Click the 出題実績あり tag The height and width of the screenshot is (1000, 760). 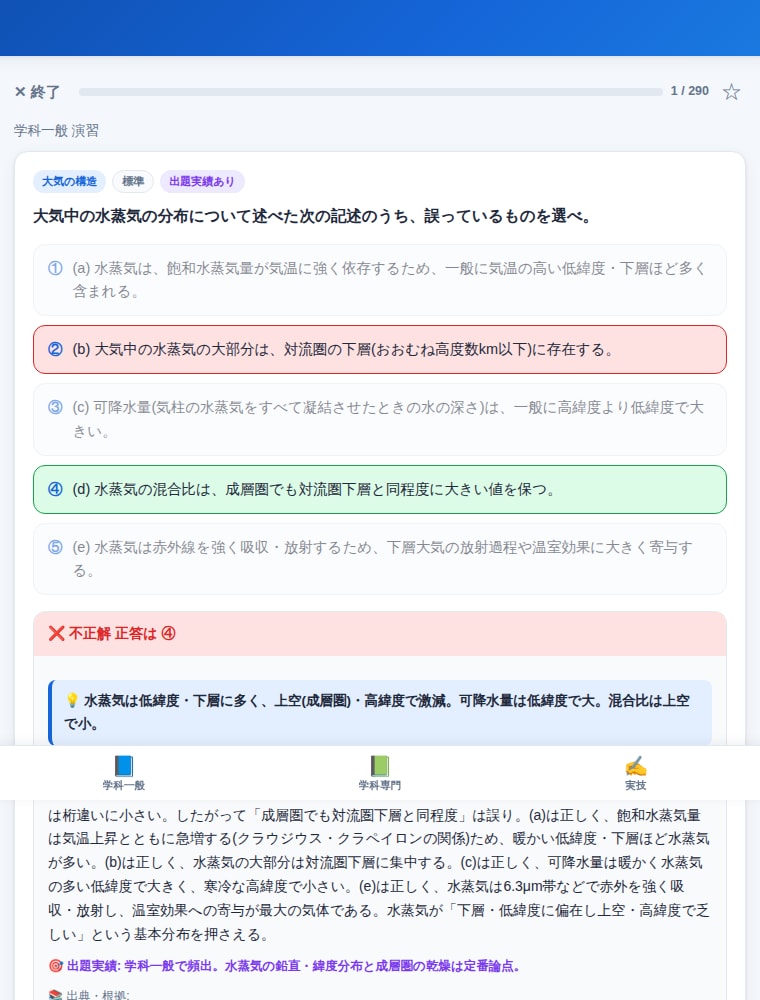click(202, 181)
